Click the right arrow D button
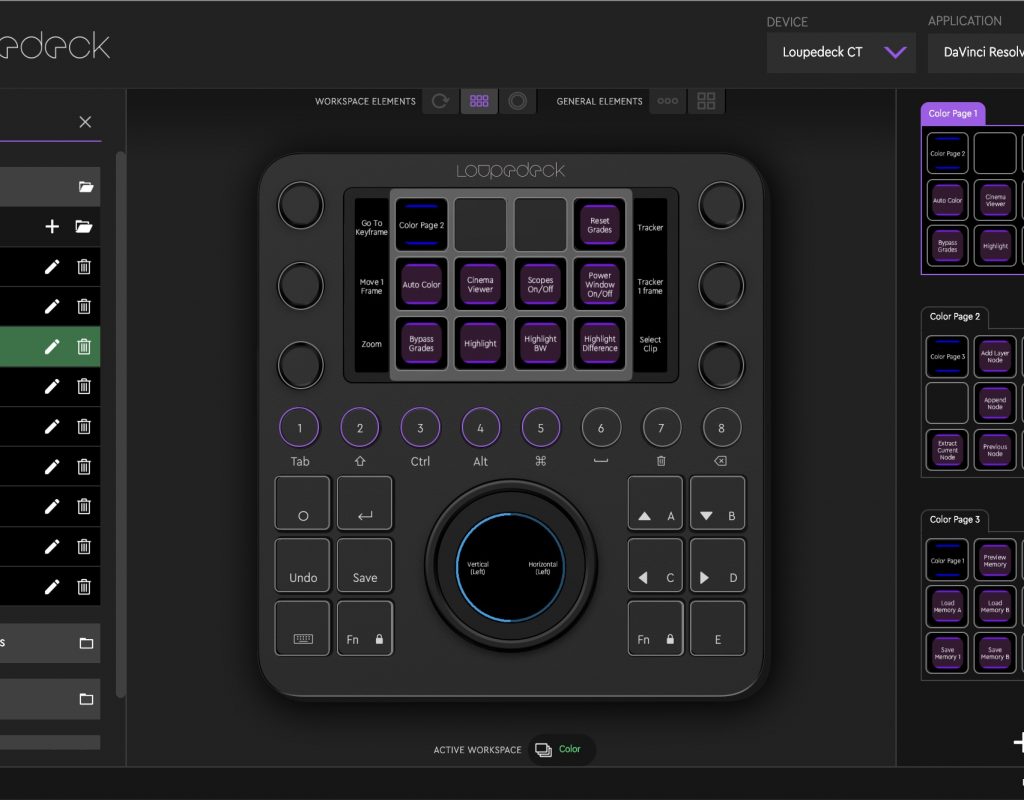1024x800 pixels. pos(718,565)
